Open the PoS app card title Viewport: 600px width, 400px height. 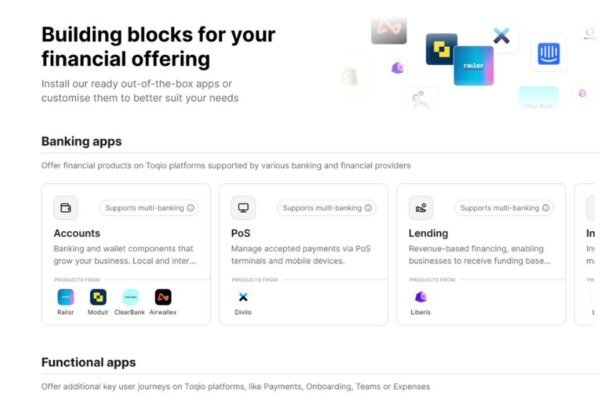241,233
